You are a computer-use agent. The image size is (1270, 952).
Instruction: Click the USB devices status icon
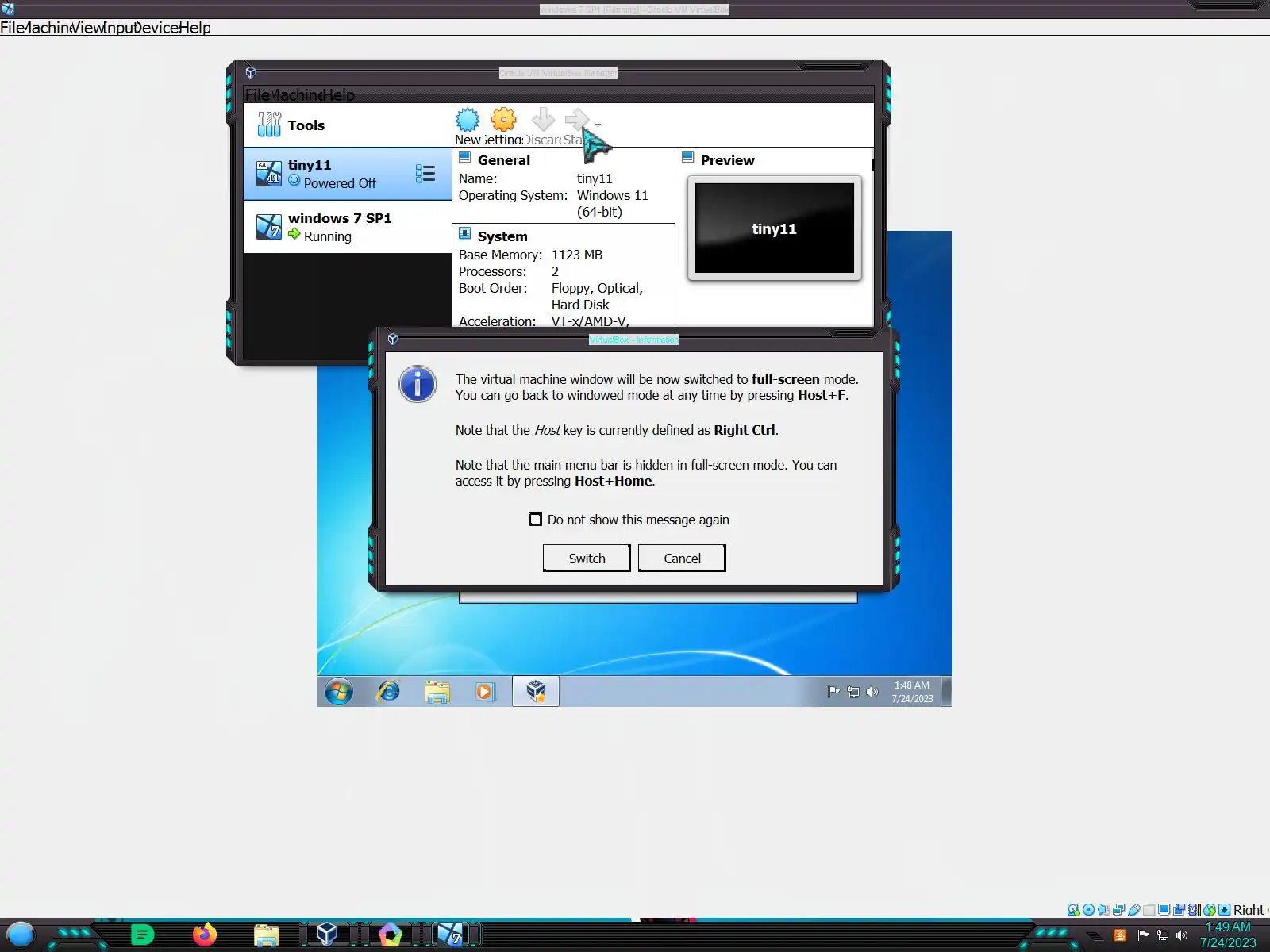(x=1133, y=910)
